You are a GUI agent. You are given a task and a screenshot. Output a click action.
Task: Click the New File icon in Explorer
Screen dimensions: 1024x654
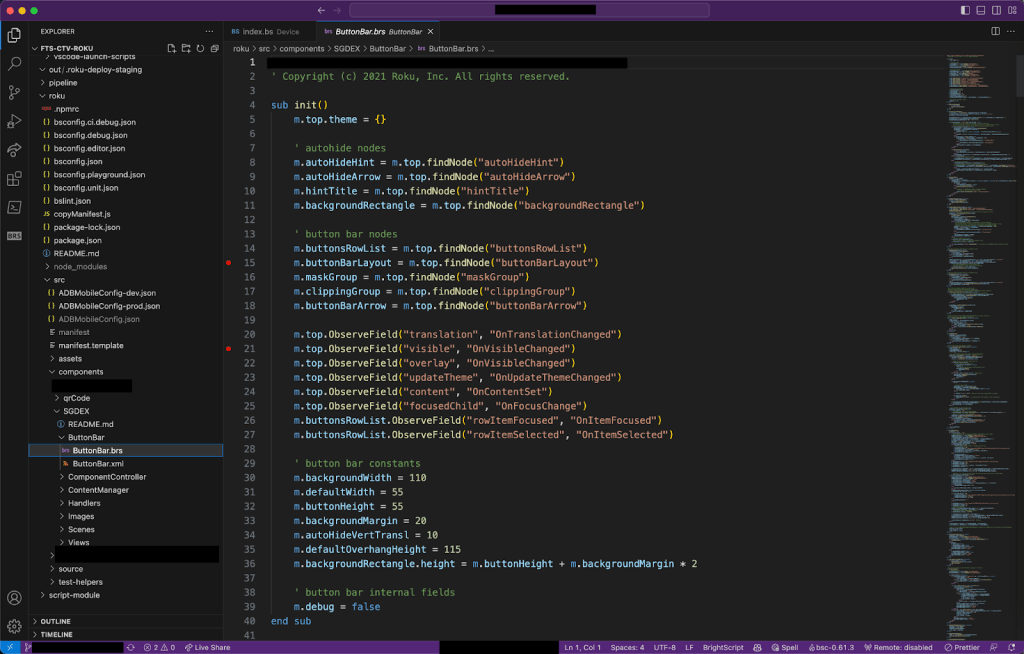click(x=172, y=48)
